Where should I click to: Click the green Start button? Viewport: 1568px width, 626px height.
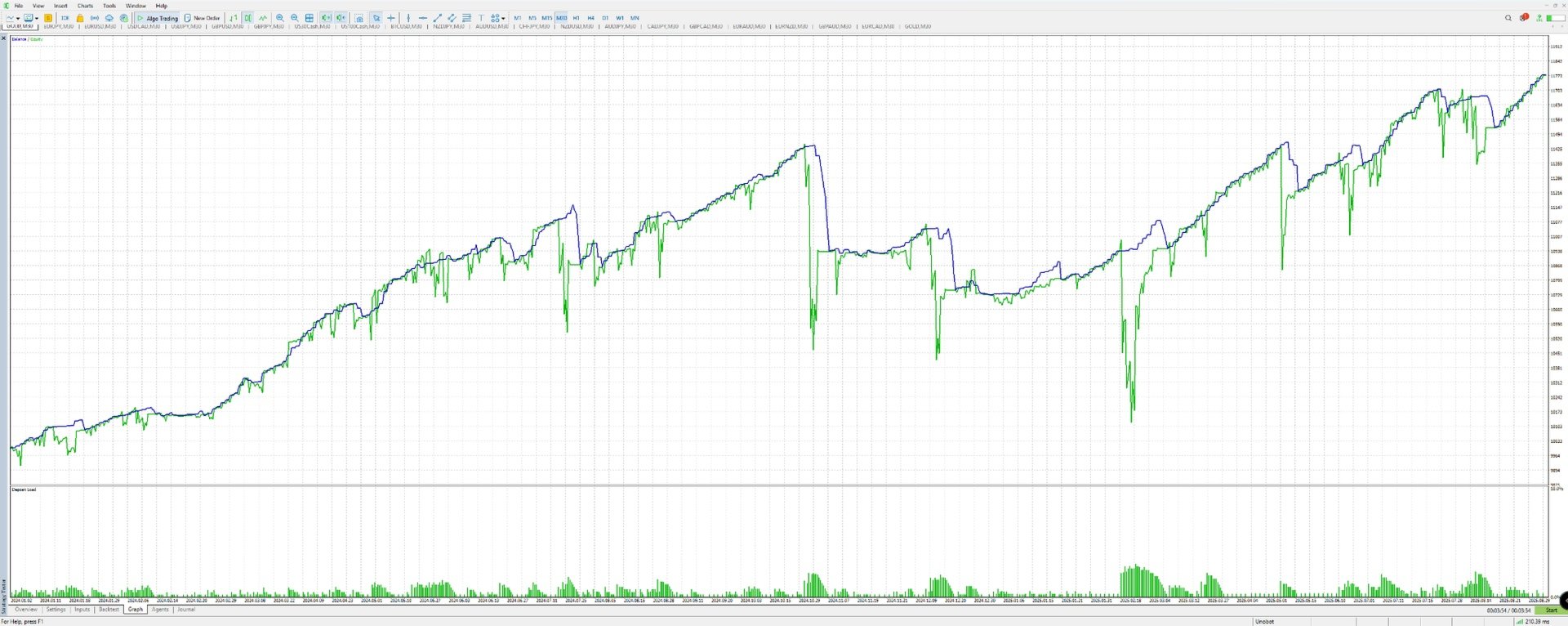pyautogui.click(x=1550, y=610)
